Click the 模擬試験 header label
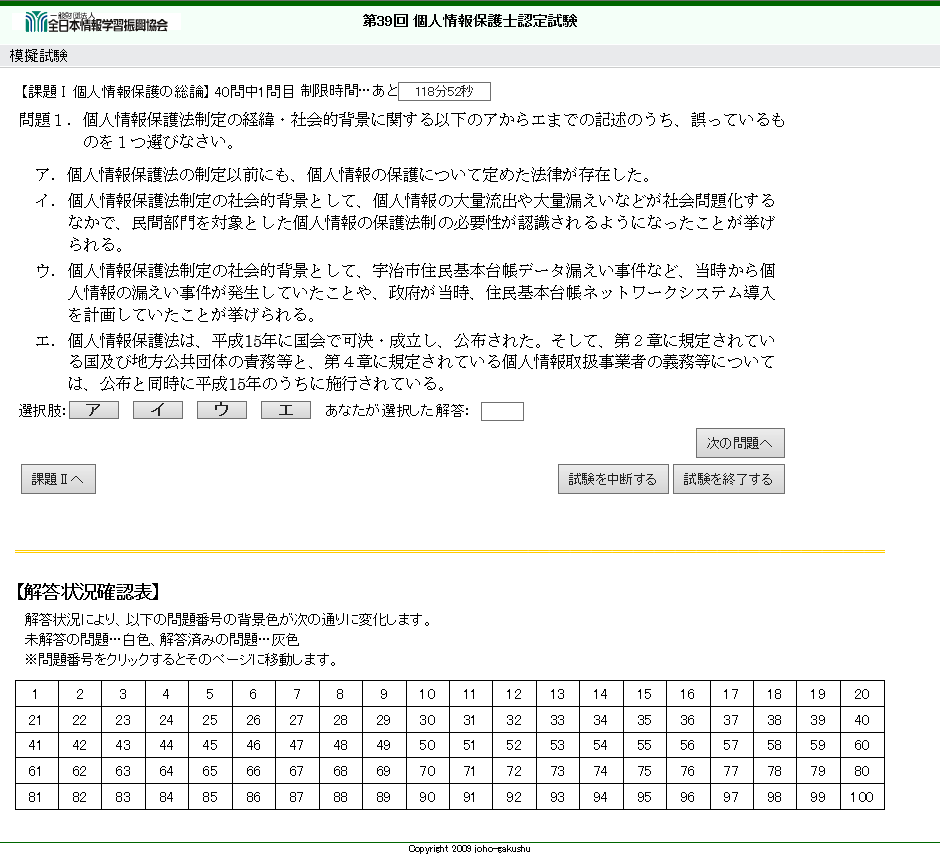Screen dimensions: 940x862 [38, 56]
